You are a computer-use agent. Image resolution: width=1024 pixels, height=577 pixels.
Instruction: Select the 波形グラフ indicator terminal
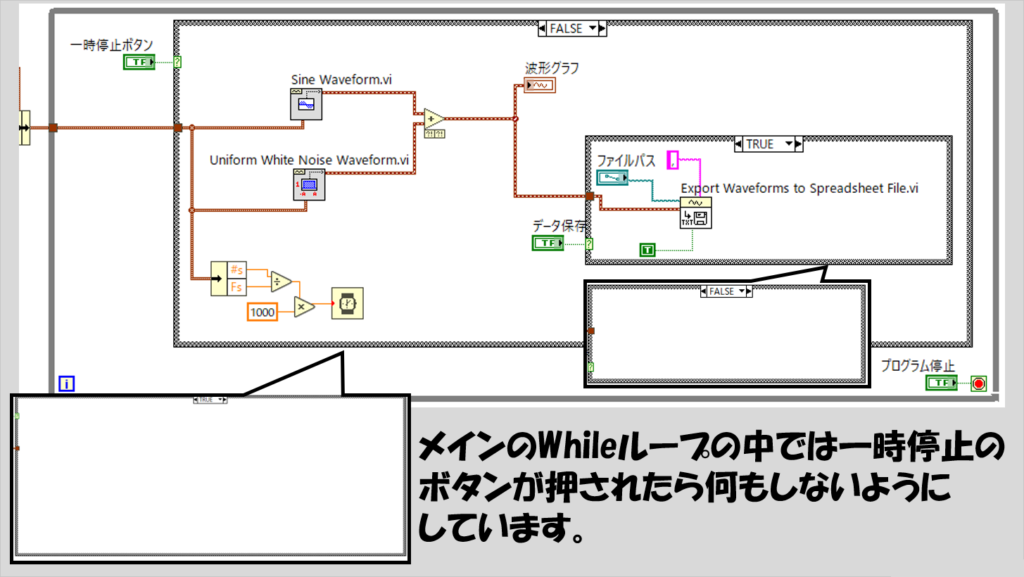tap(540, 86)
